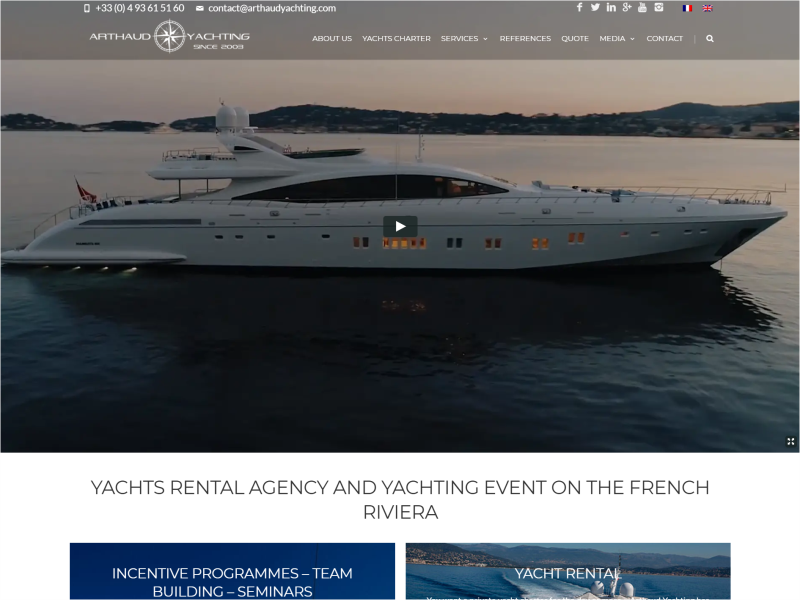Go to Yachts Charter page
Screen dimensions: 800x600
click(x=396, y=38)
